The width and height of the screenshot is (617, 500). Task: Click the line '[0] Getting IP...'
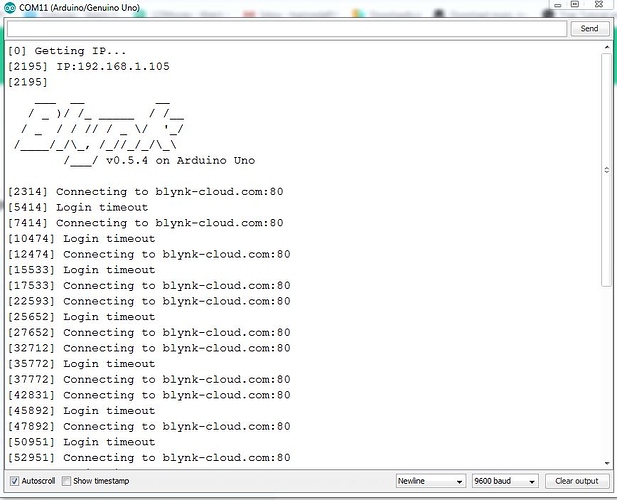(67, 51)
